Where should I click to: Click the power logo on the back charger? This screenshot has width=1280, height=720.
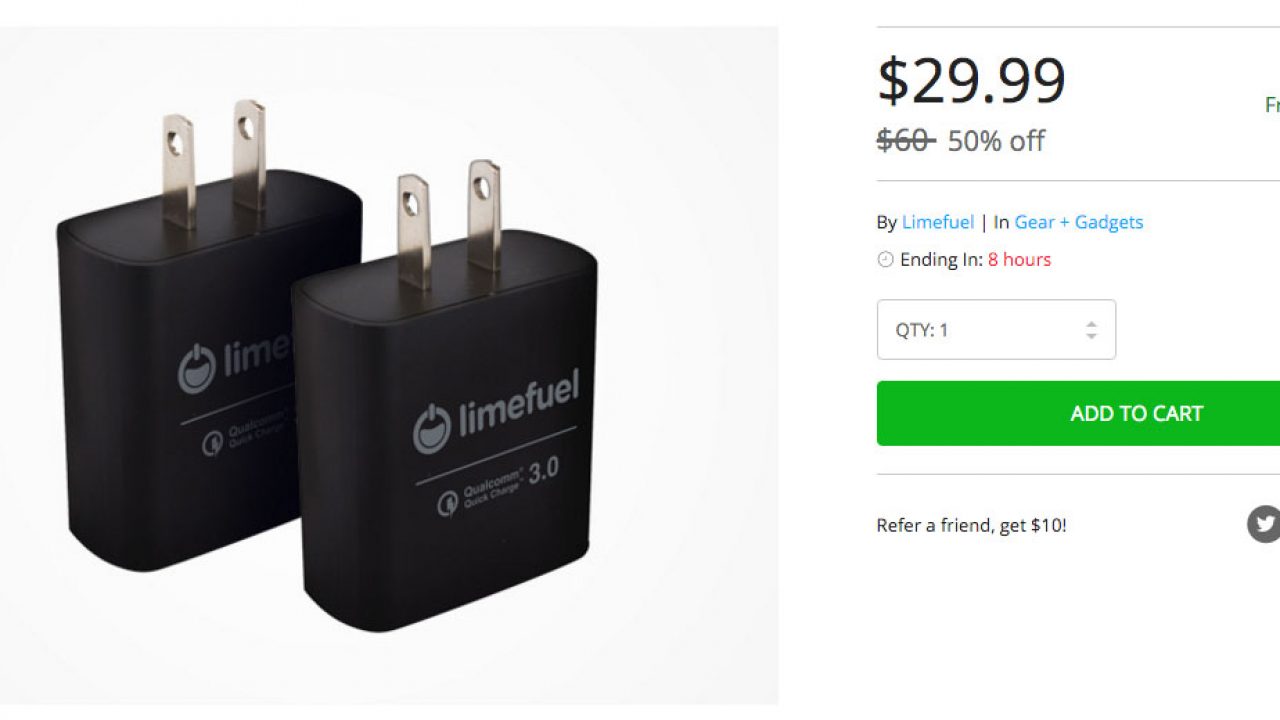[x=196, y=369]
